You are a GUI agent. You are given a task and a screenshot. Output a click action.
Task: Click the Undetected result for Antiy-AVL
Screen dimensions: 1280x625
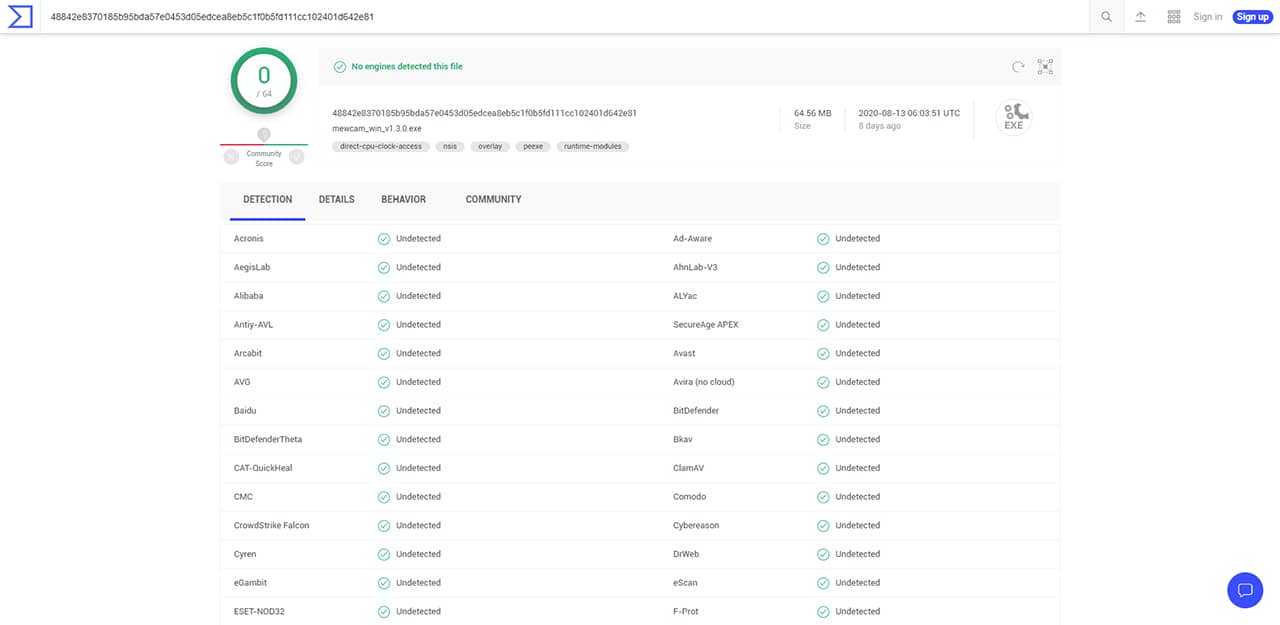418,325
